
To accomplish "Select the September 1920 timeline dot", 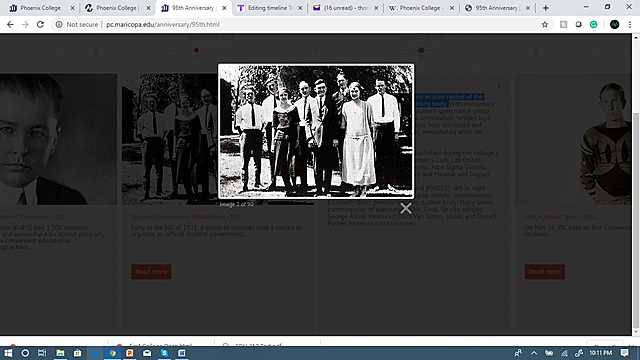I will point(196,50).
